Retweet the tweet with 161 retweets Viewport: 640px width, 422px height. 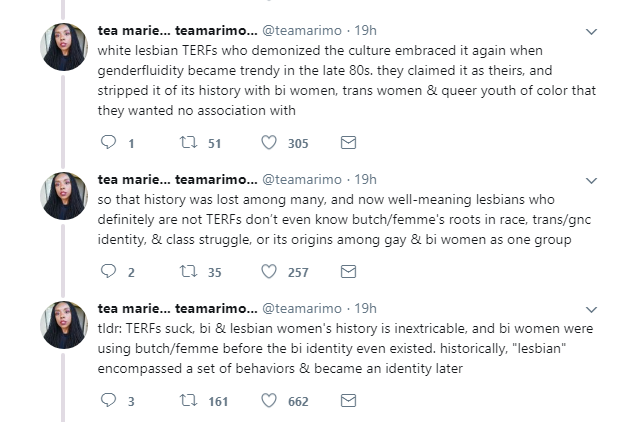(x=187, y=401)
